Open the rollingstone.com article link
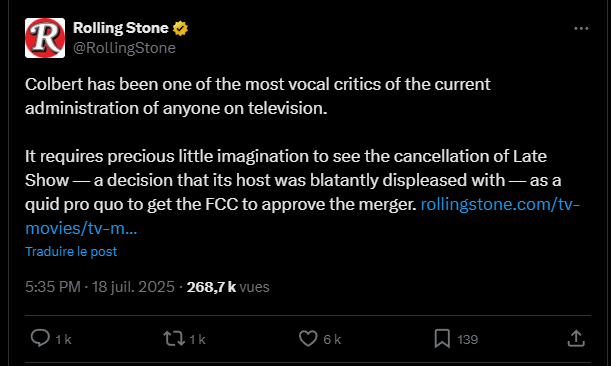 coord(500,204)
